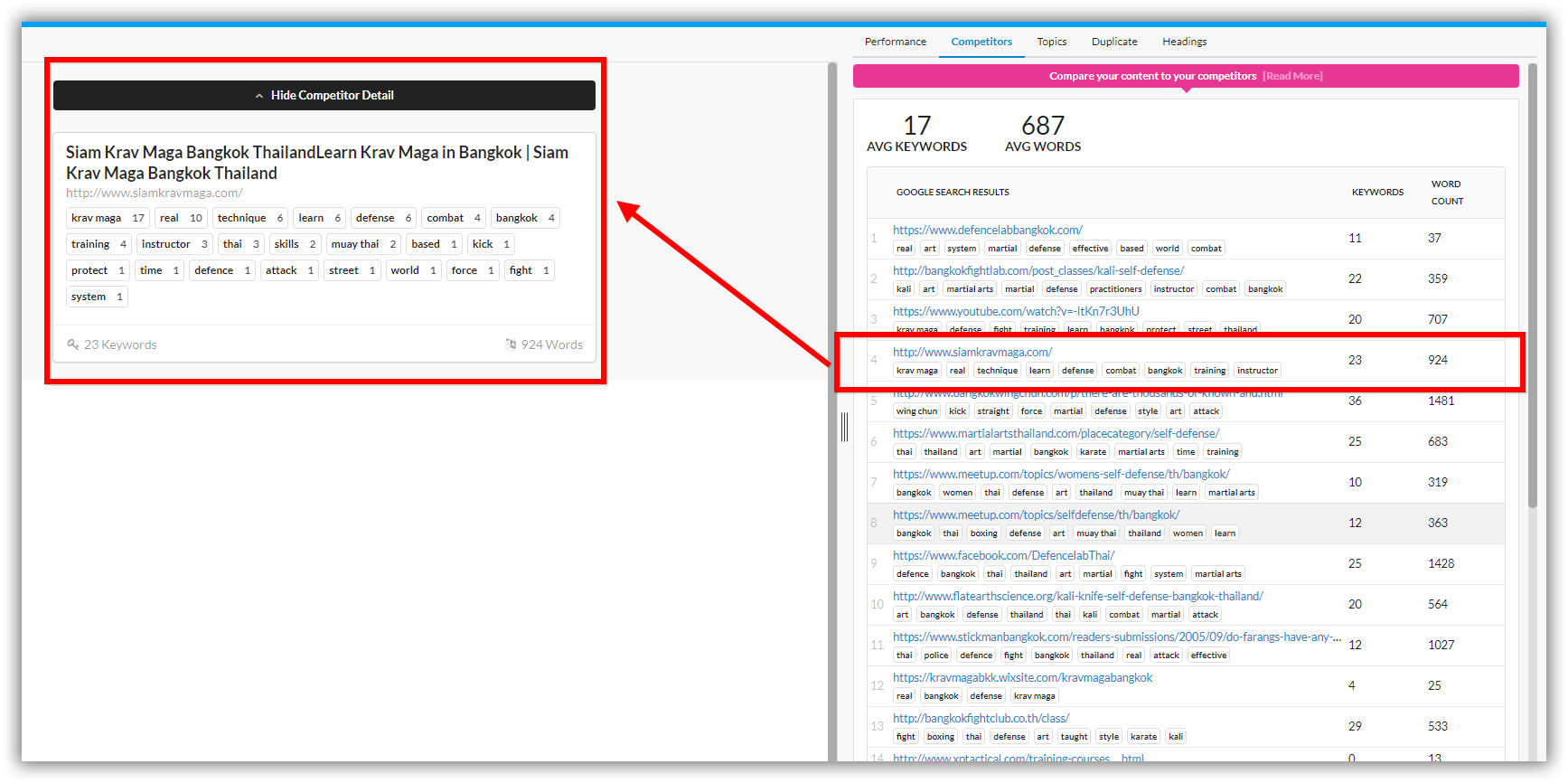The image size is (1568, 783).
Task: Click the 1428 word count in facebook.com row
Action: tap(1441, 563)
